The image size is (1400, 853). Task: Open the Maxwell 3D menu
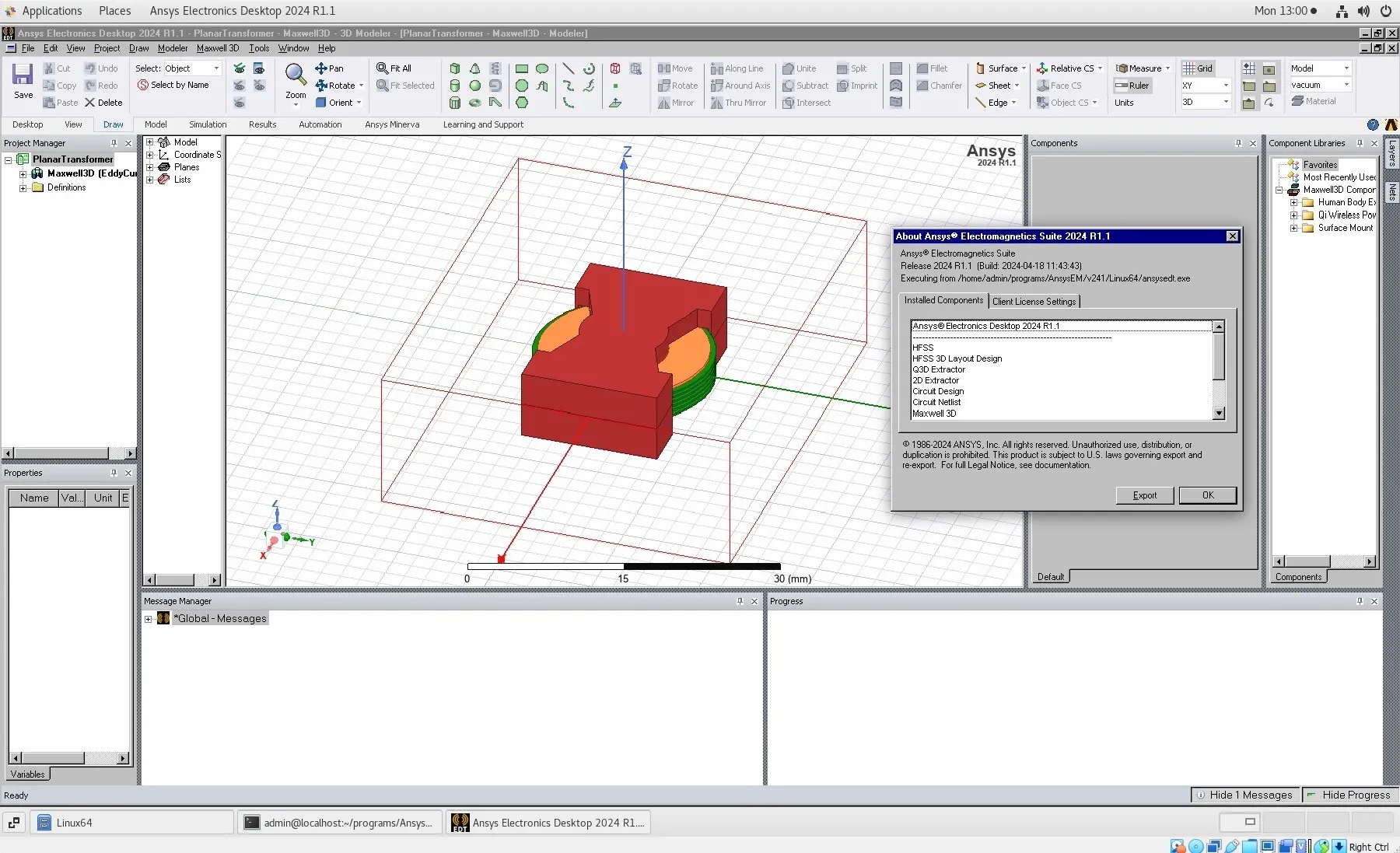point(218,48)
